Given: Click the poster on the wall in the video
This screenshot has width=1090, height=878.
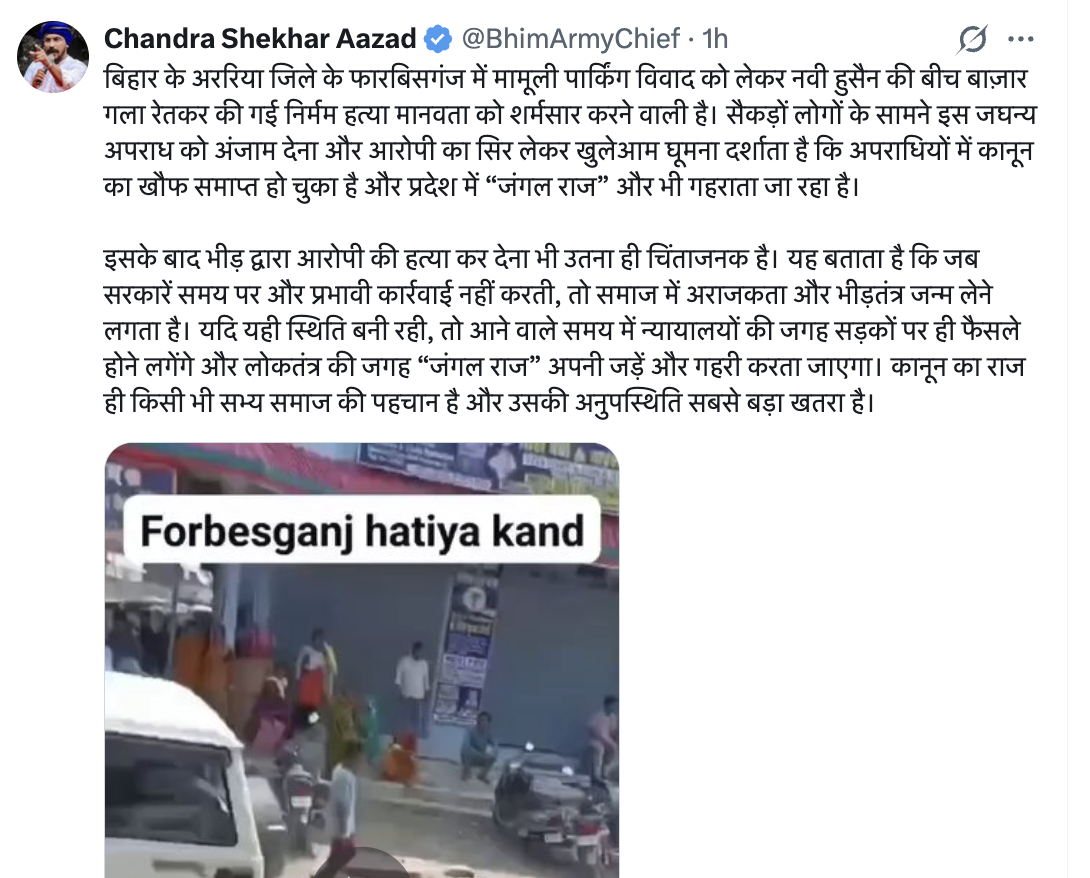Looking at the screenshot, I should pos(464,647).
